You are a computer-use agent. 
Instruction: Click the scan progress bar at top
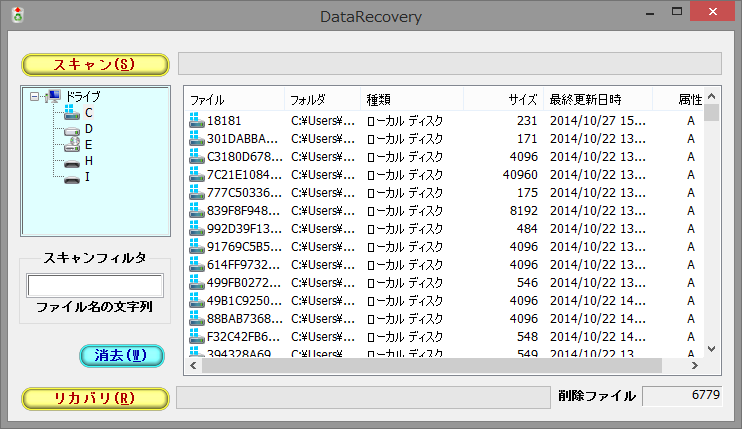450,63
